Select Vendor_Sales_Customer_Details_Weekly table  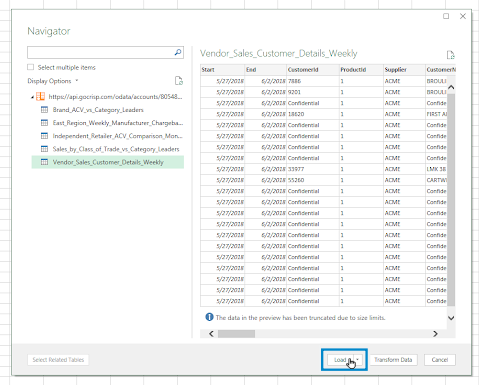tap(107, 162)
